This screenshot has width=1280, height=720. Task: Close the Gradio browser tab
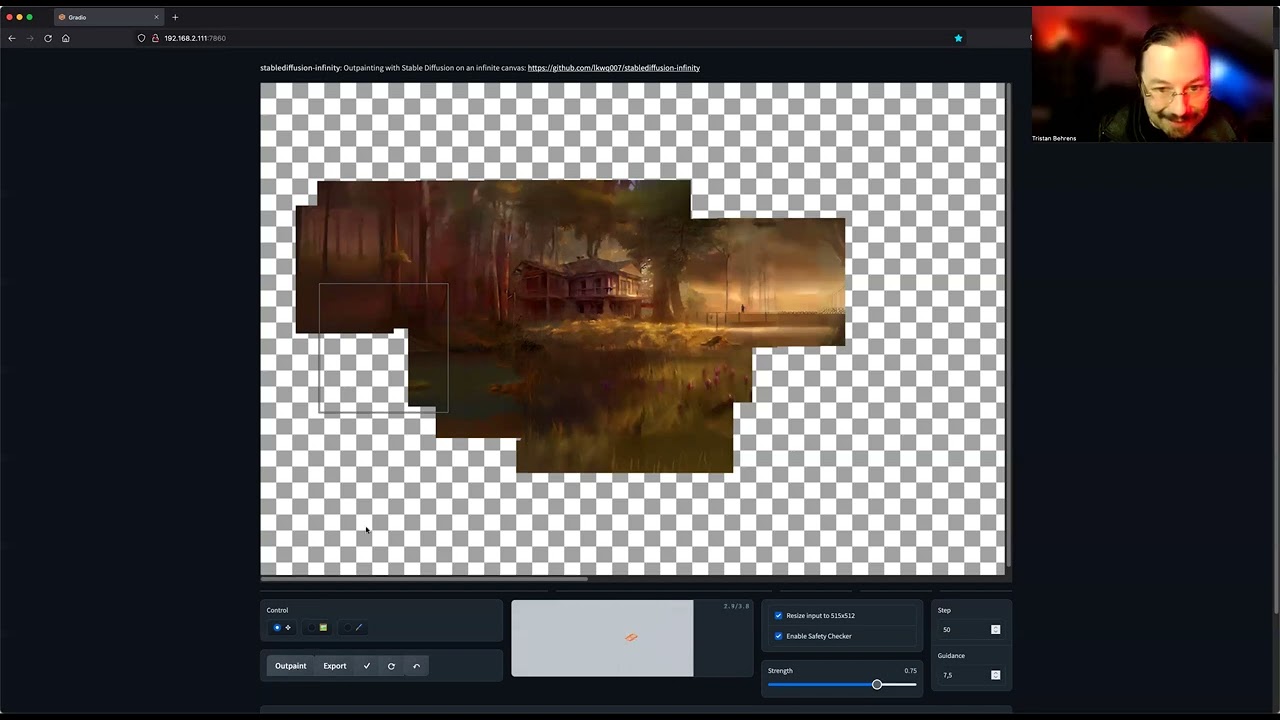click(x=156, y=17)
